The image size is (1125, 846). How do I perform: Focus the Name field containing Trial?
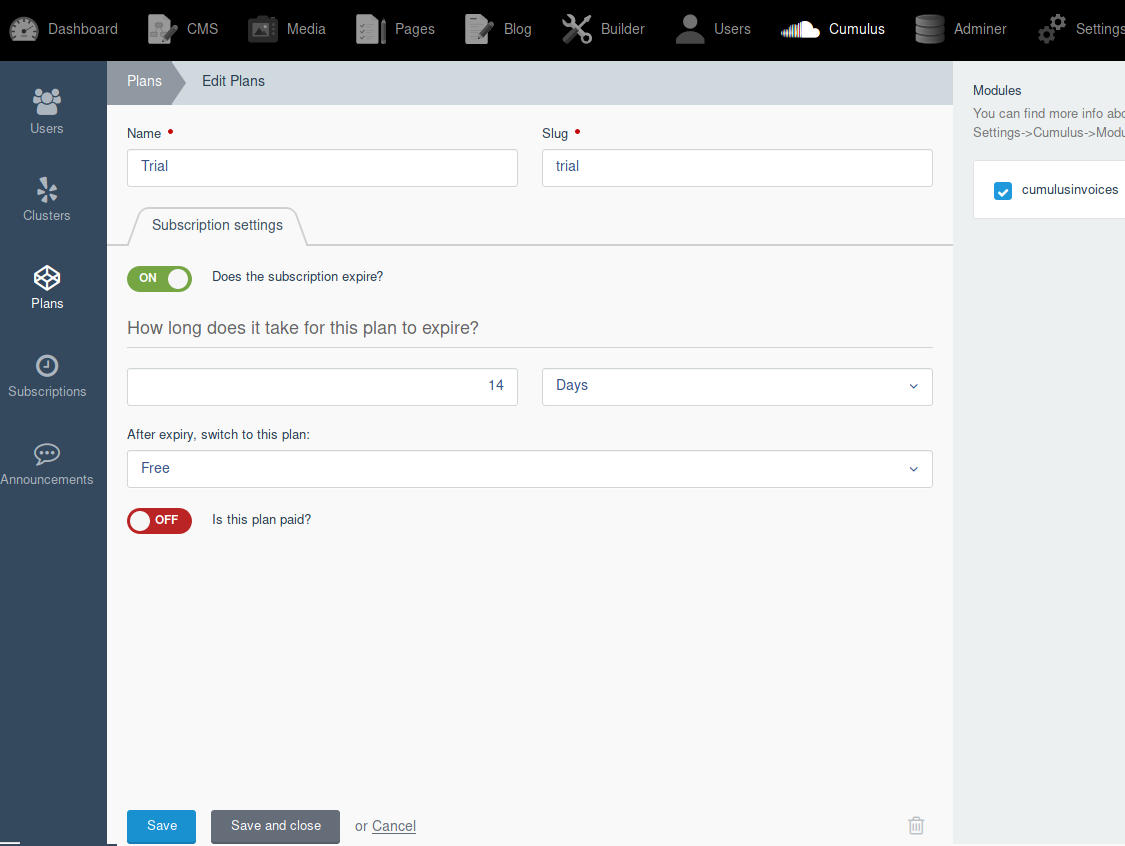coord(322,168)
